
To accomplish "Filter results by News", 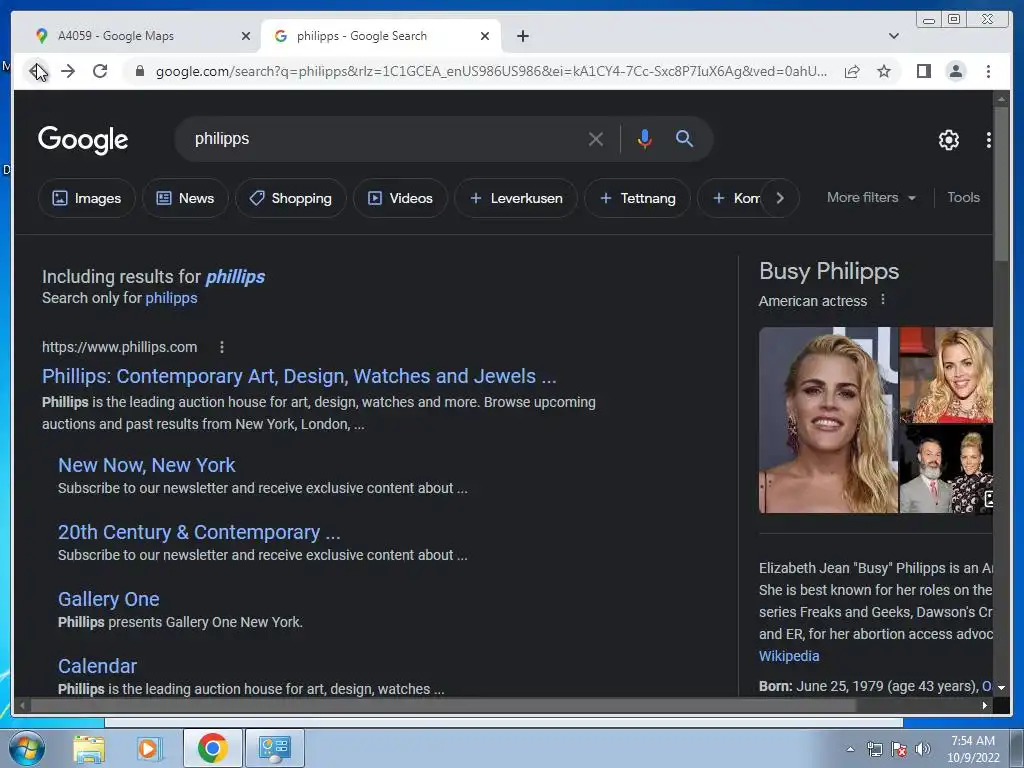I will (185, 198).
